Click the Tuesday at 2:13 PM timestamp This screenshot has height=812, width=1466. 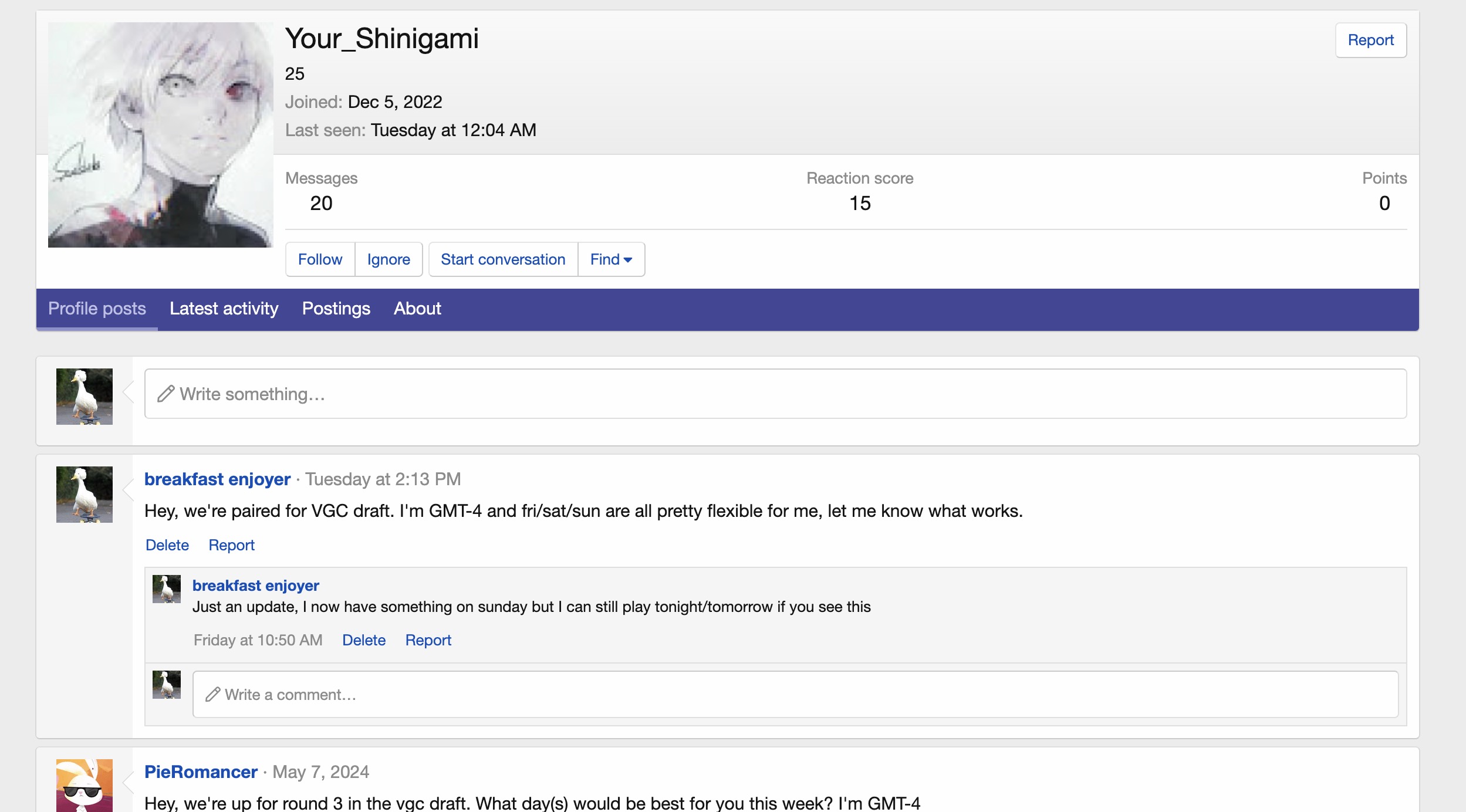coord(383,479)
